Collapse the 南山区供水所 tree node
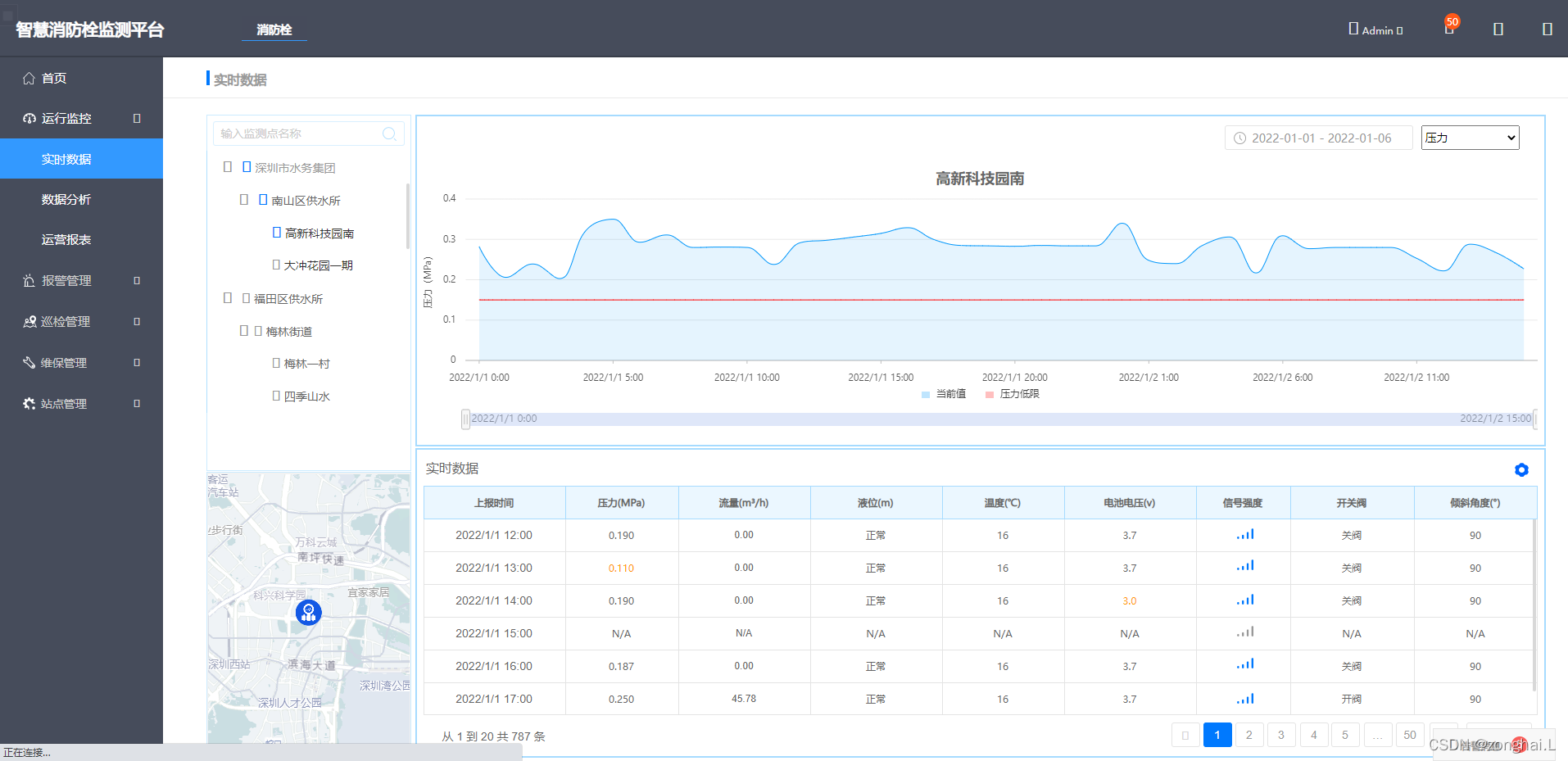 (x=244, y=200)
